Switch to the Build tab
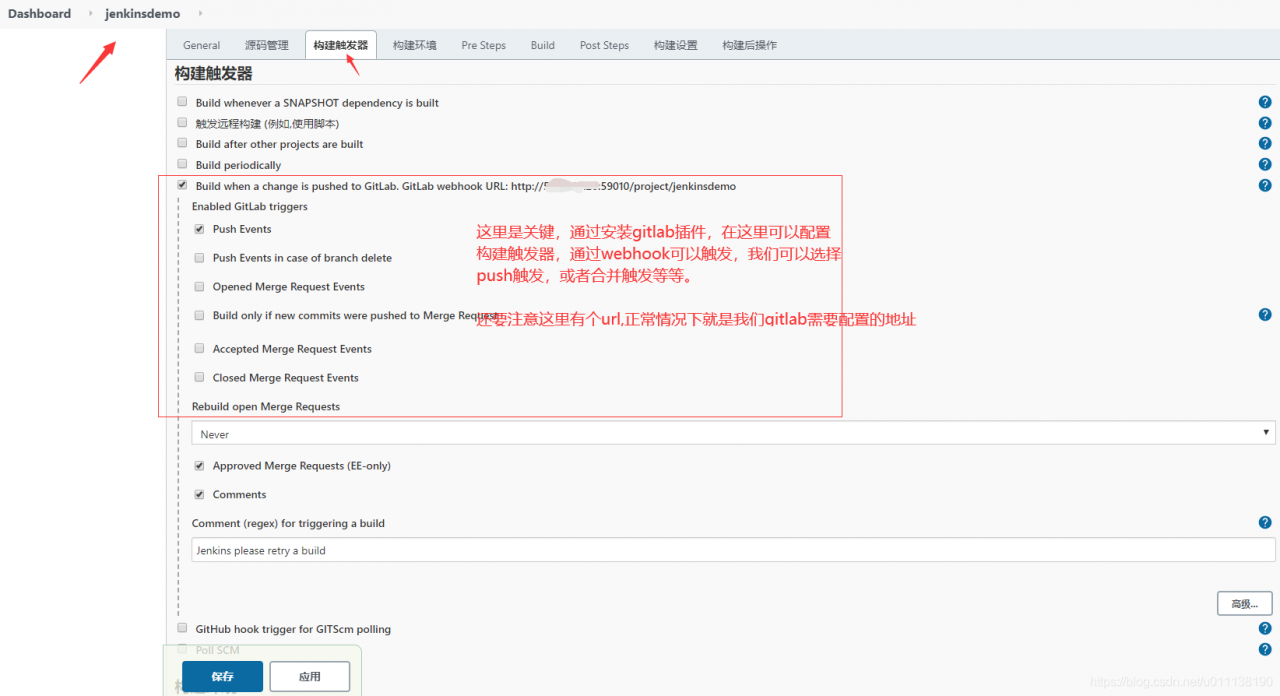Viewport: 1280px width, 696px height. (543, 45)
